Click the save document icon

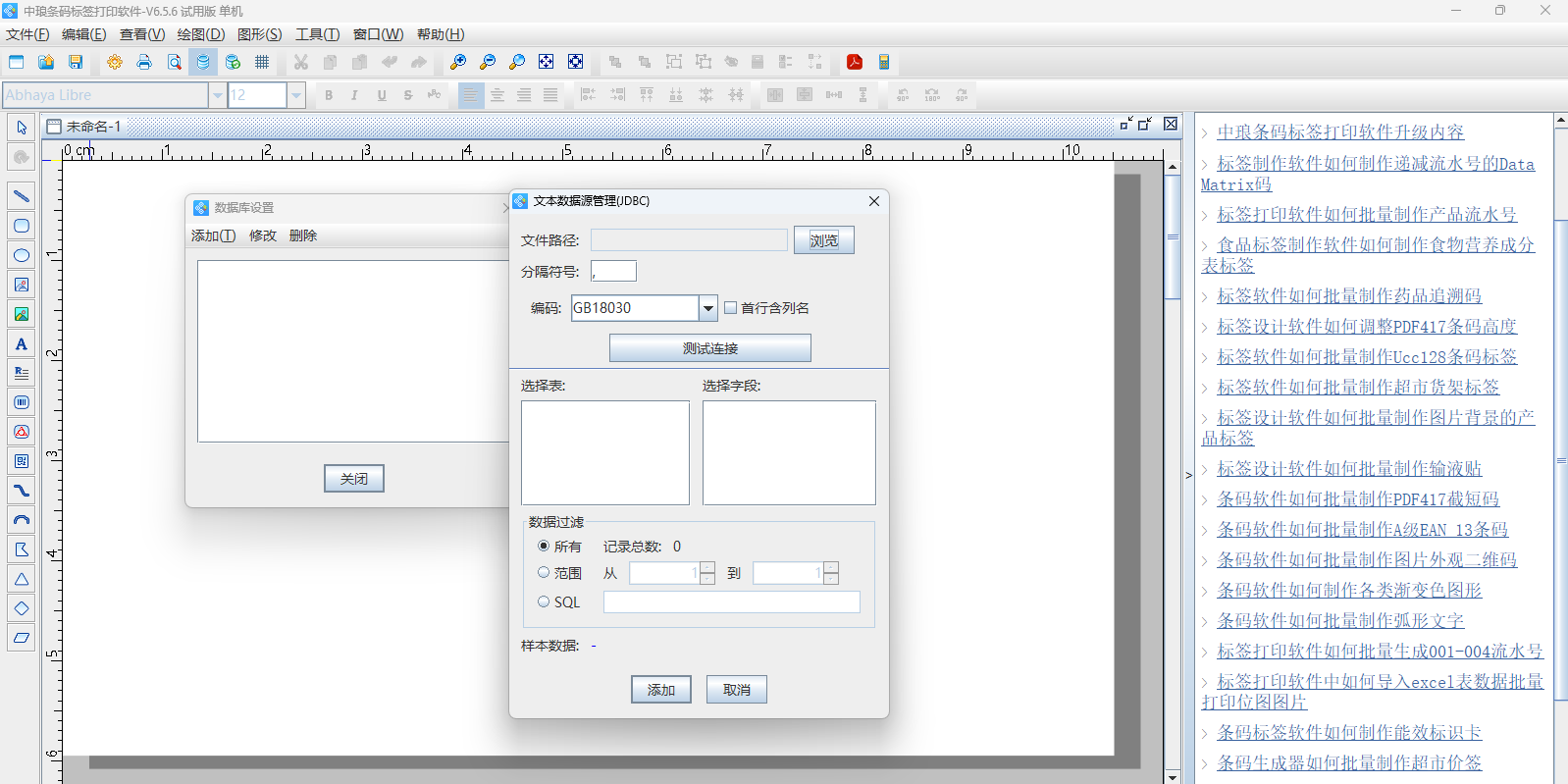[x=76, y=62]
